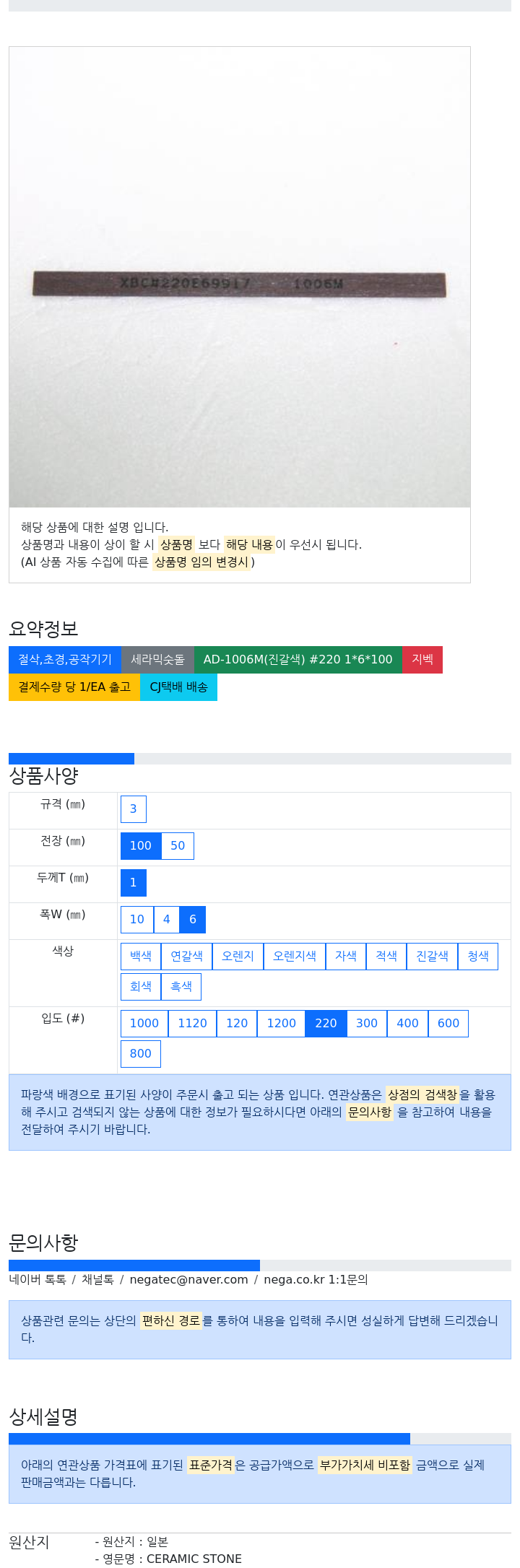The image size is (520, 1568).
Task: Select 전장 100 mm option
Action: (x=141, y=846)
